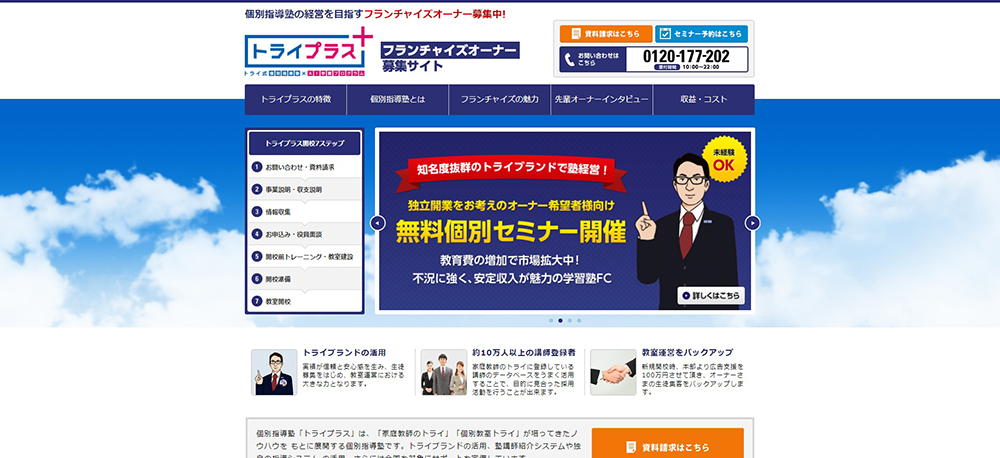The width and height of the screenshot is (1000, 458).
Task: Click the handshake thumbnail for 教室運営をバックアップ
Action: (612, 373)
